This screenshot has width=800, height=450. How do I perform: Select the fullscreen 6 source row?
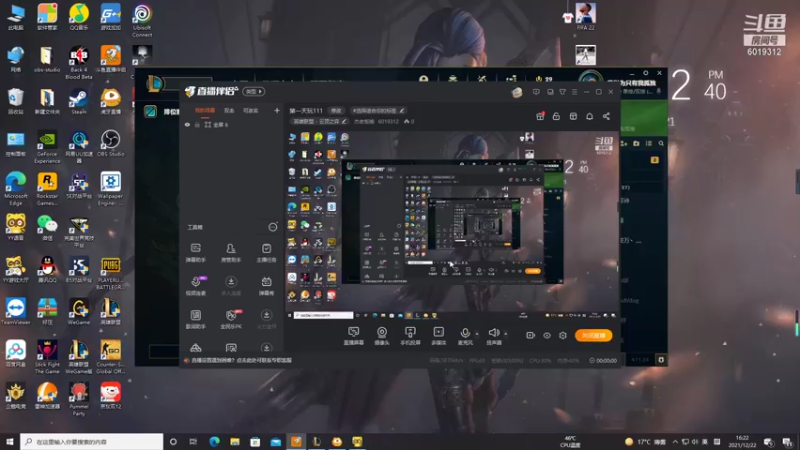pos(232,124)
